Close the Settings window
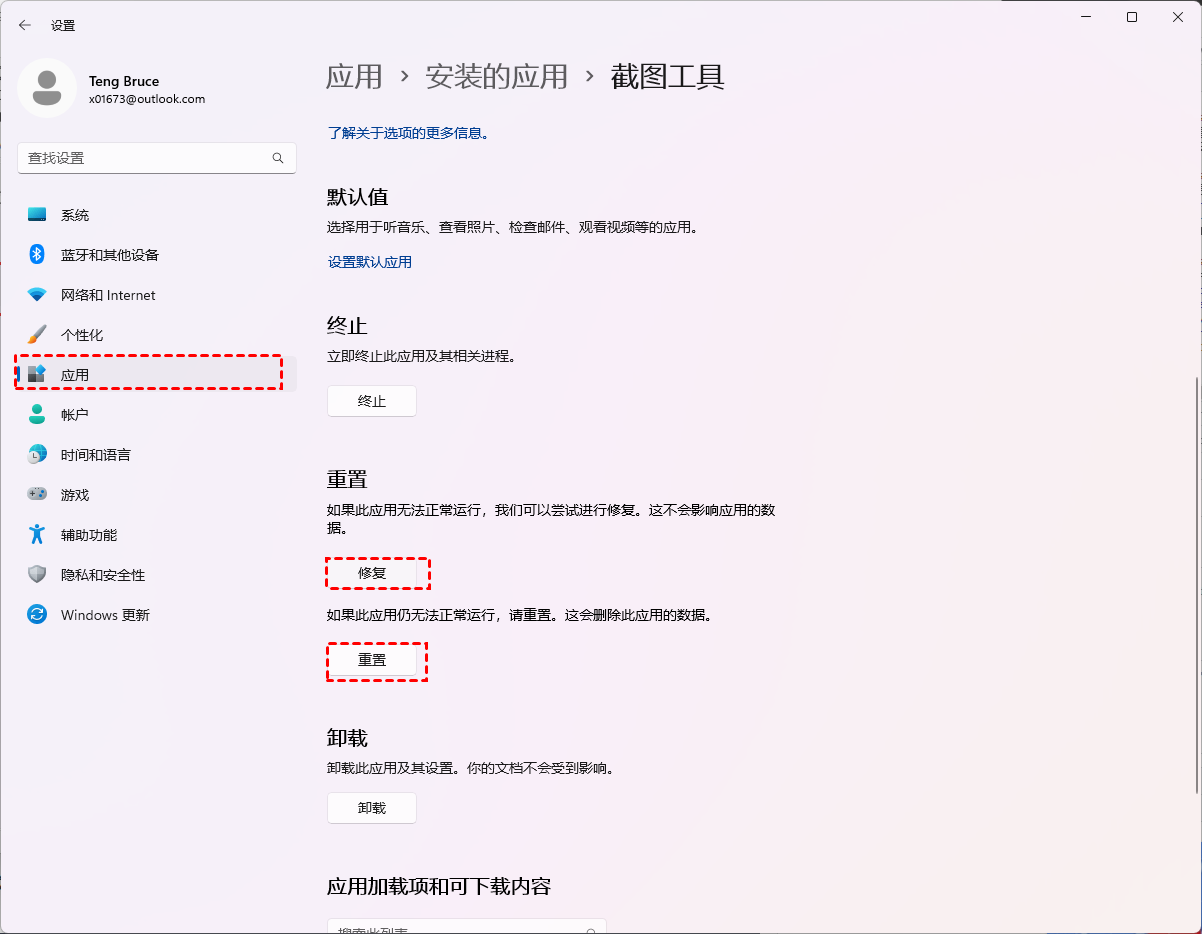This screenshot has width=1202, height=934. tap(1178, 17)
